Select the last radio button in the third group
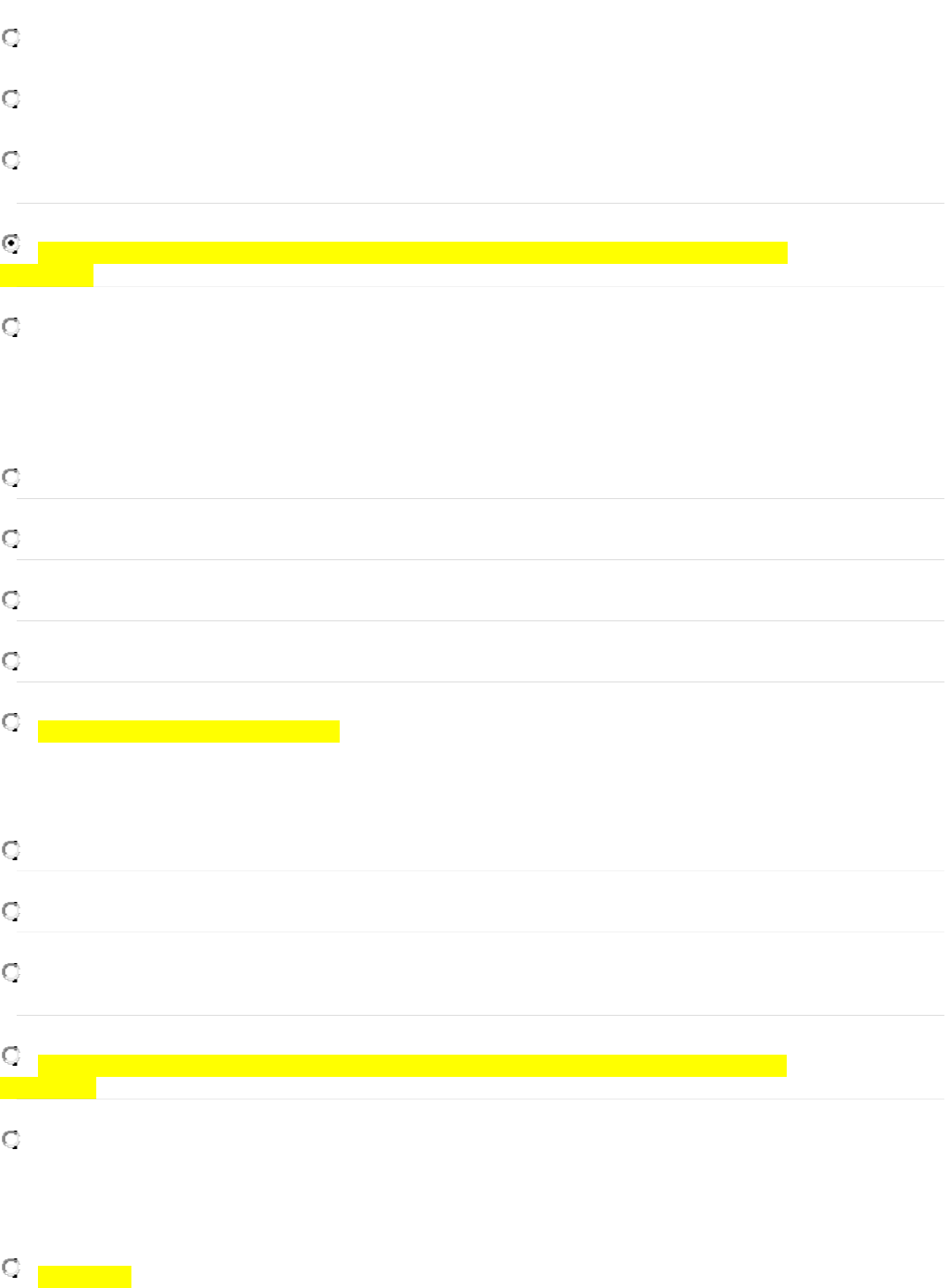945x1288 pixels. coord(11,1140)
